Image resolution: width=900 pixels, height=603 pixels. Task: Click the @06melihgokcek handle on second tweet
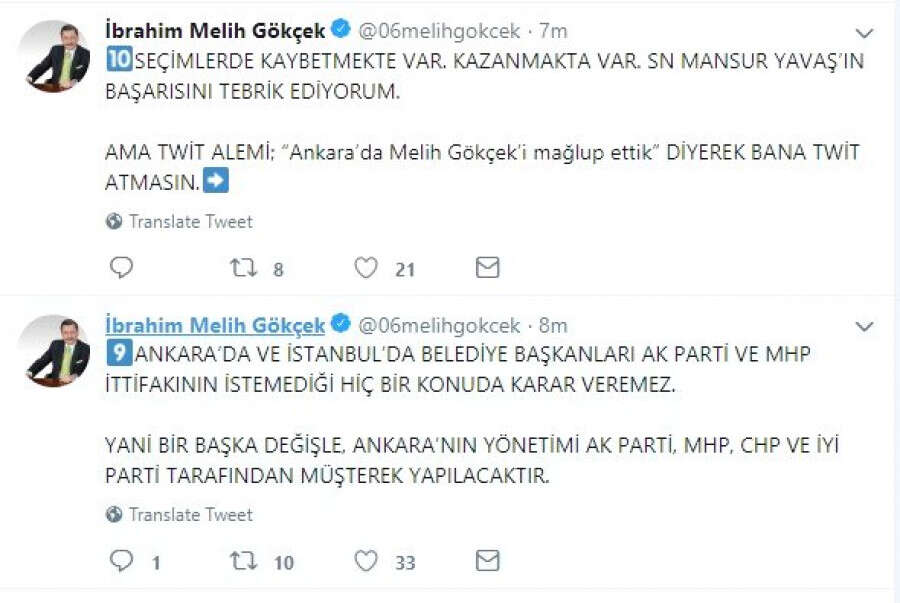(439, 325)
